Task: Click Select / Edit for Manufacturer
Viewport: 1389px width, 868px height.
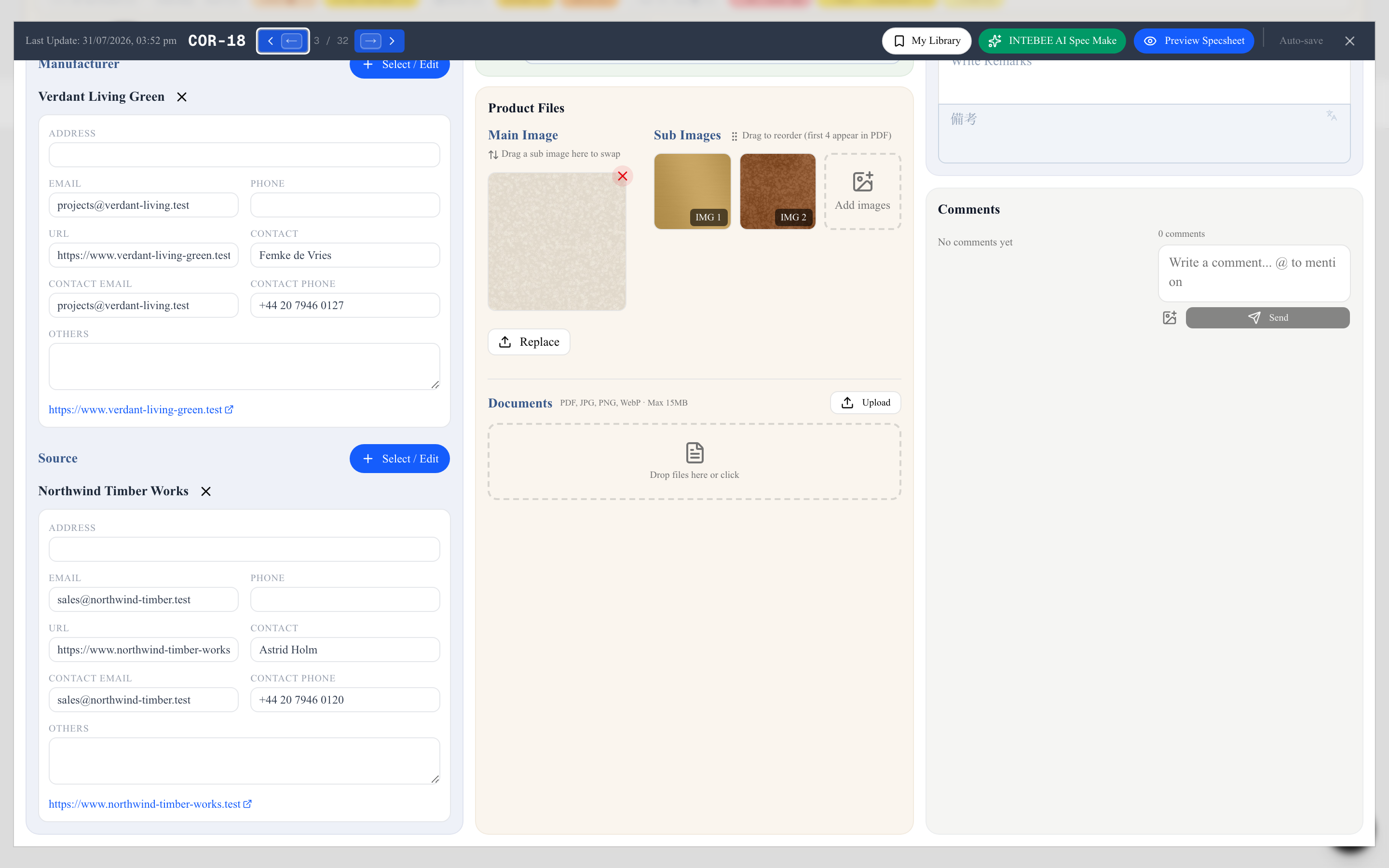Action: pyautogui.click(x=399, y=65)
